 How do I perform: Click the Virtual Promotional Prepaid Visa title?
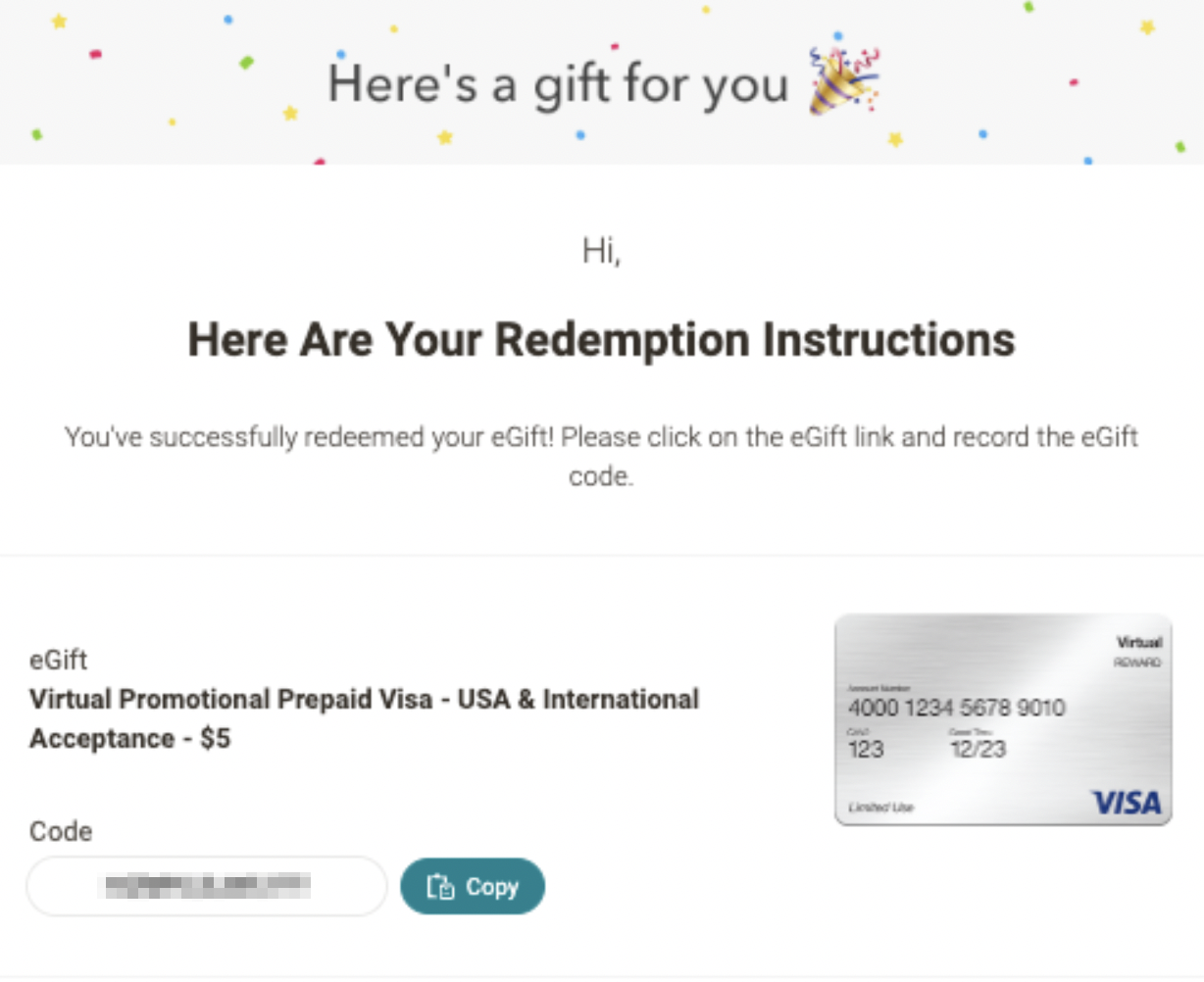pyautogui.click(x=364, y=700)
